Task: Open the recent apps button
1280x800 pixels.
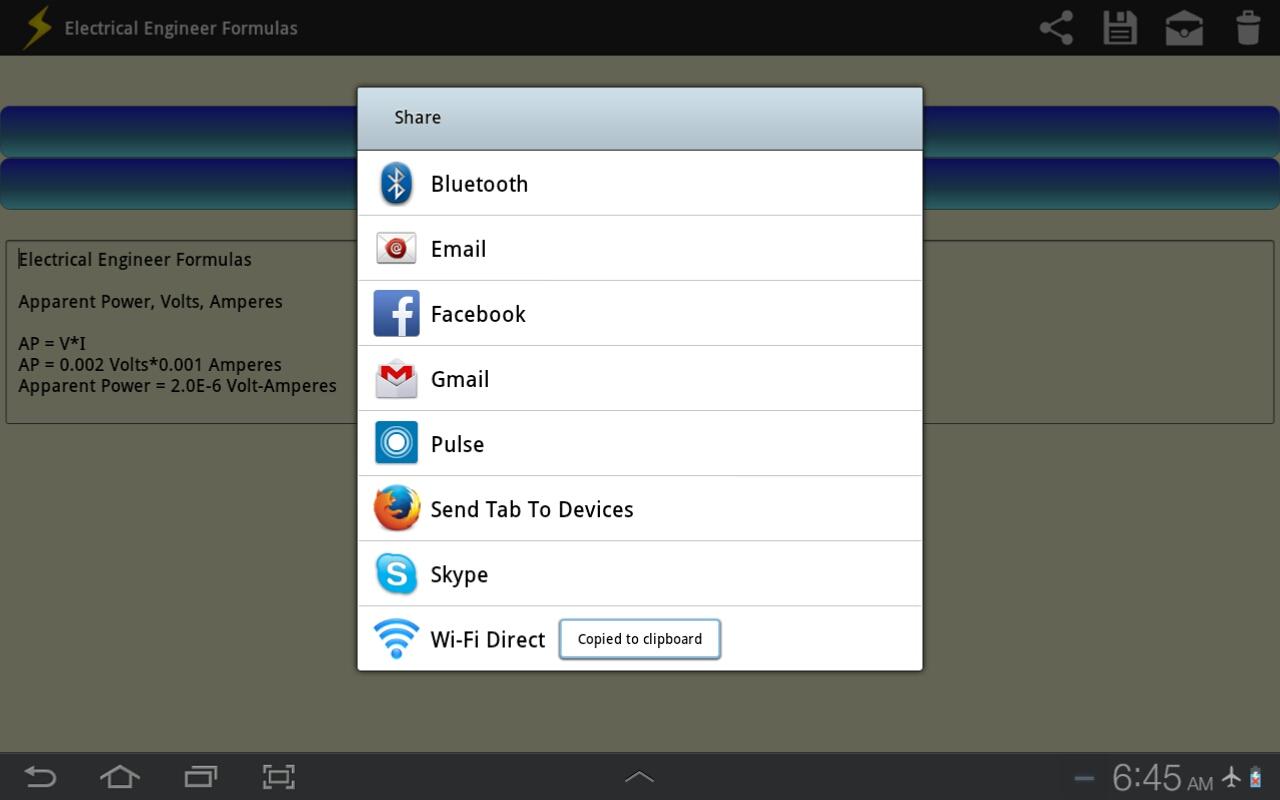Action: (200, 777)
